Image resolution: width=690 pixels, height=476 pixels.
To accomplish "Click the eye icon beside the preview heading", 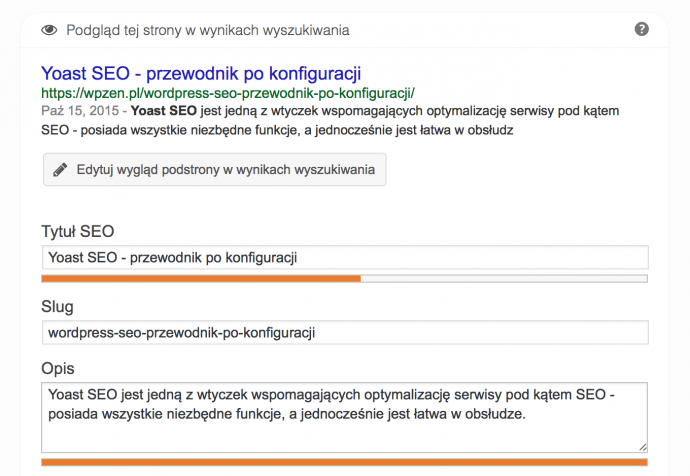I will [49, 30].
